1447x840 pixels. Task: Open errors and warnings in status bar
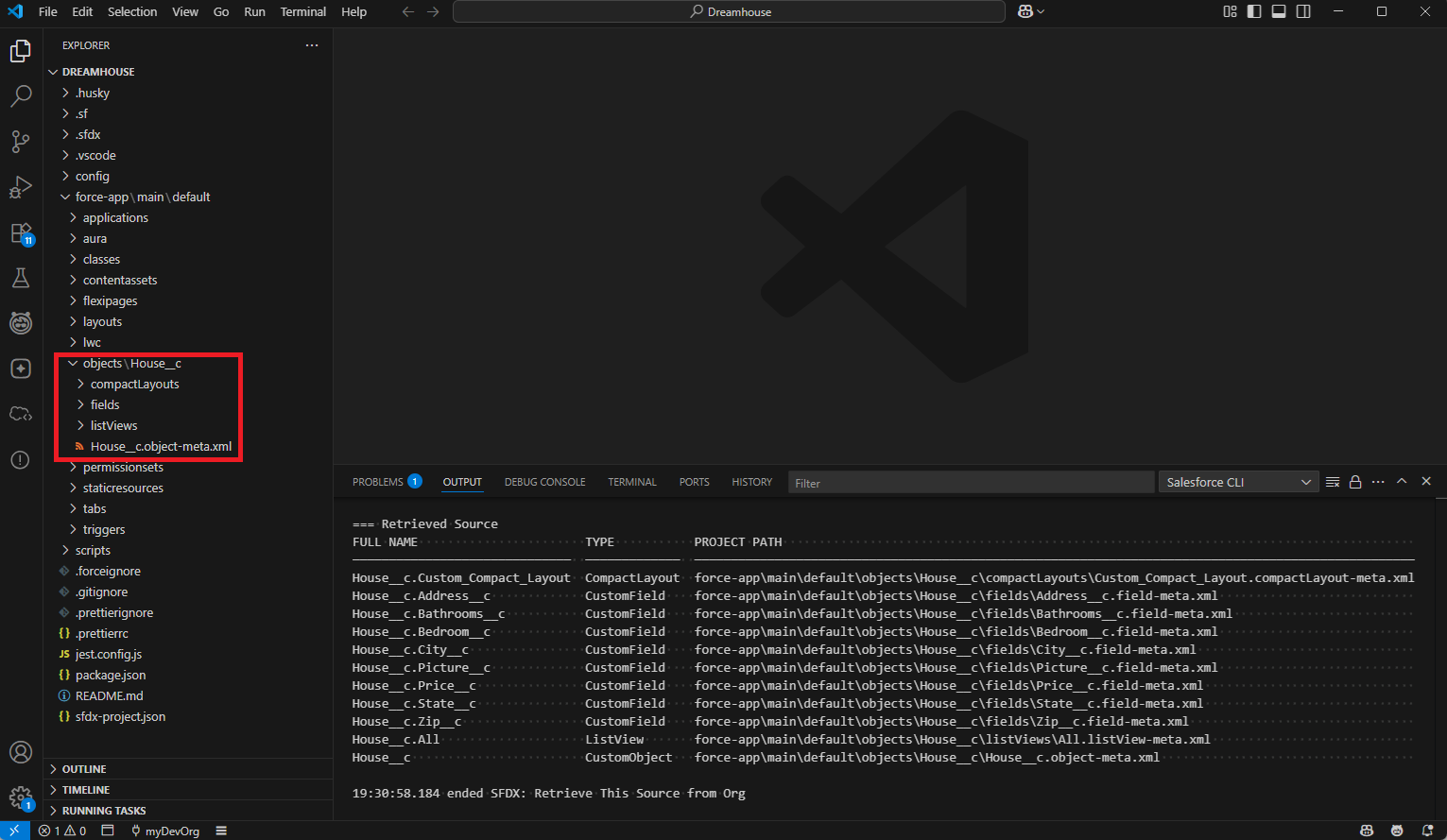click(62, 831)
